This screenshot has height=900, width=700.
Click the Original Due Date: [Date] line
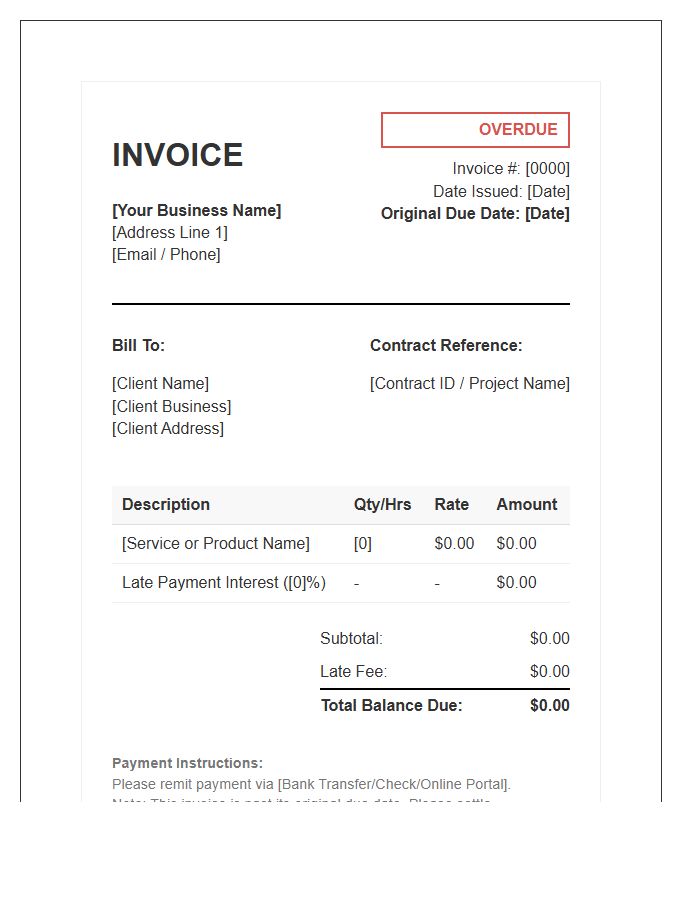[x=475, y=214]
